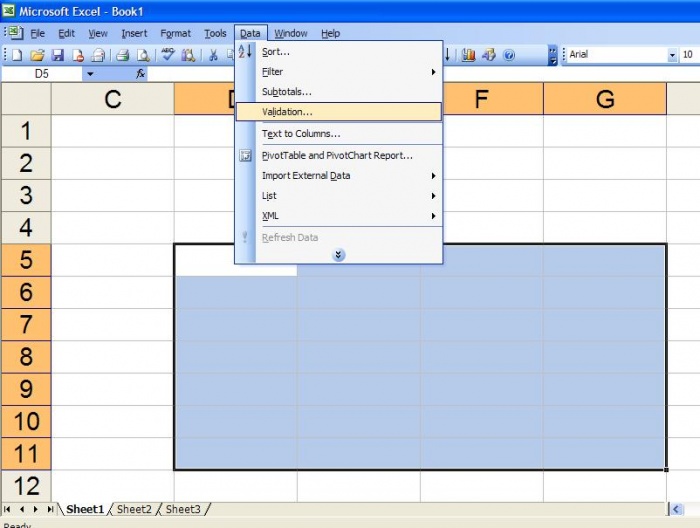This screenshot has height=528, width=700.
Task: Click the fx Insert Function button
Action: pyautogui.click(x=140, y=74)
